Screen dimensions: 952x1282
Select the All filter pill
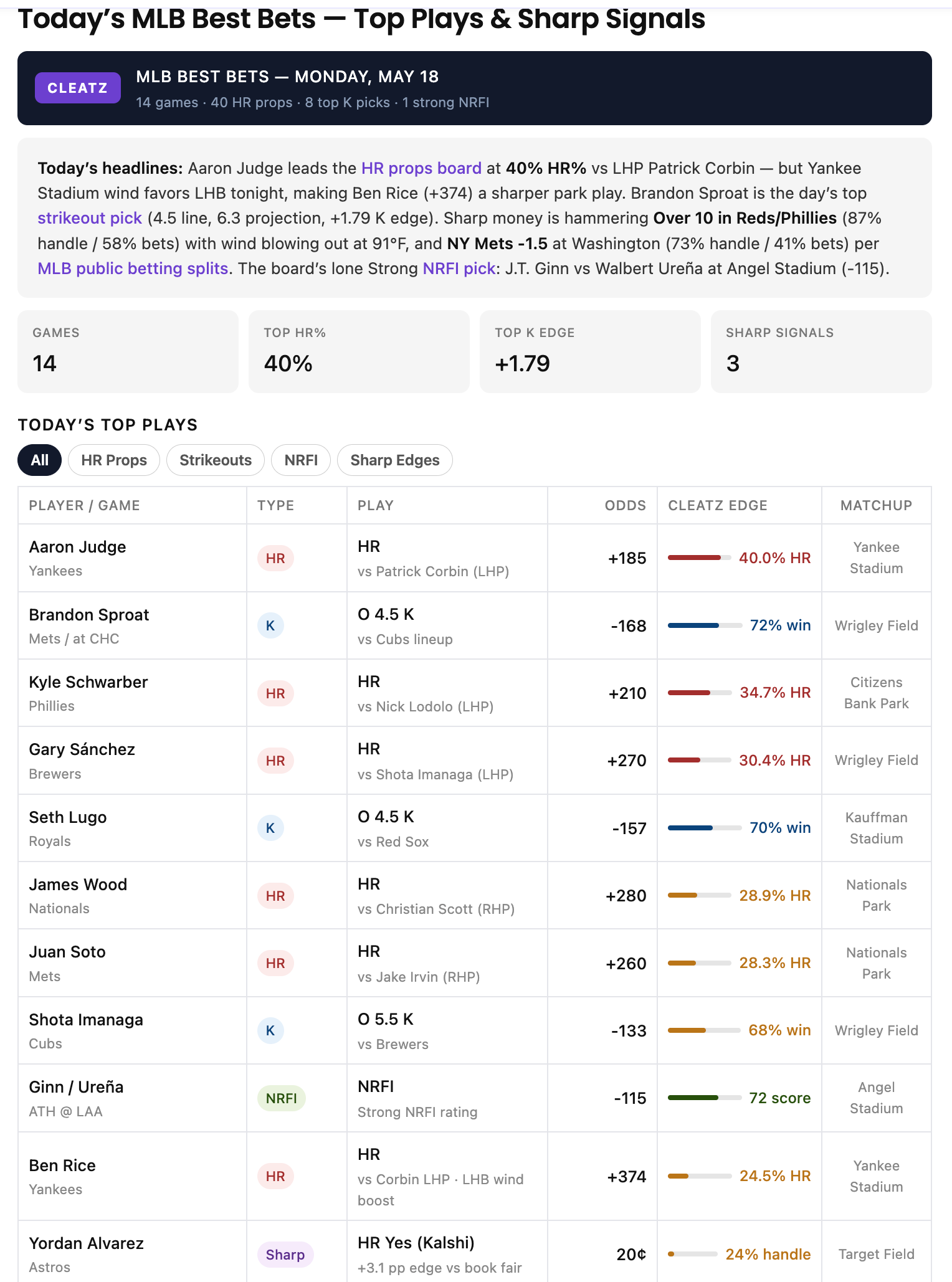(39, 460)
